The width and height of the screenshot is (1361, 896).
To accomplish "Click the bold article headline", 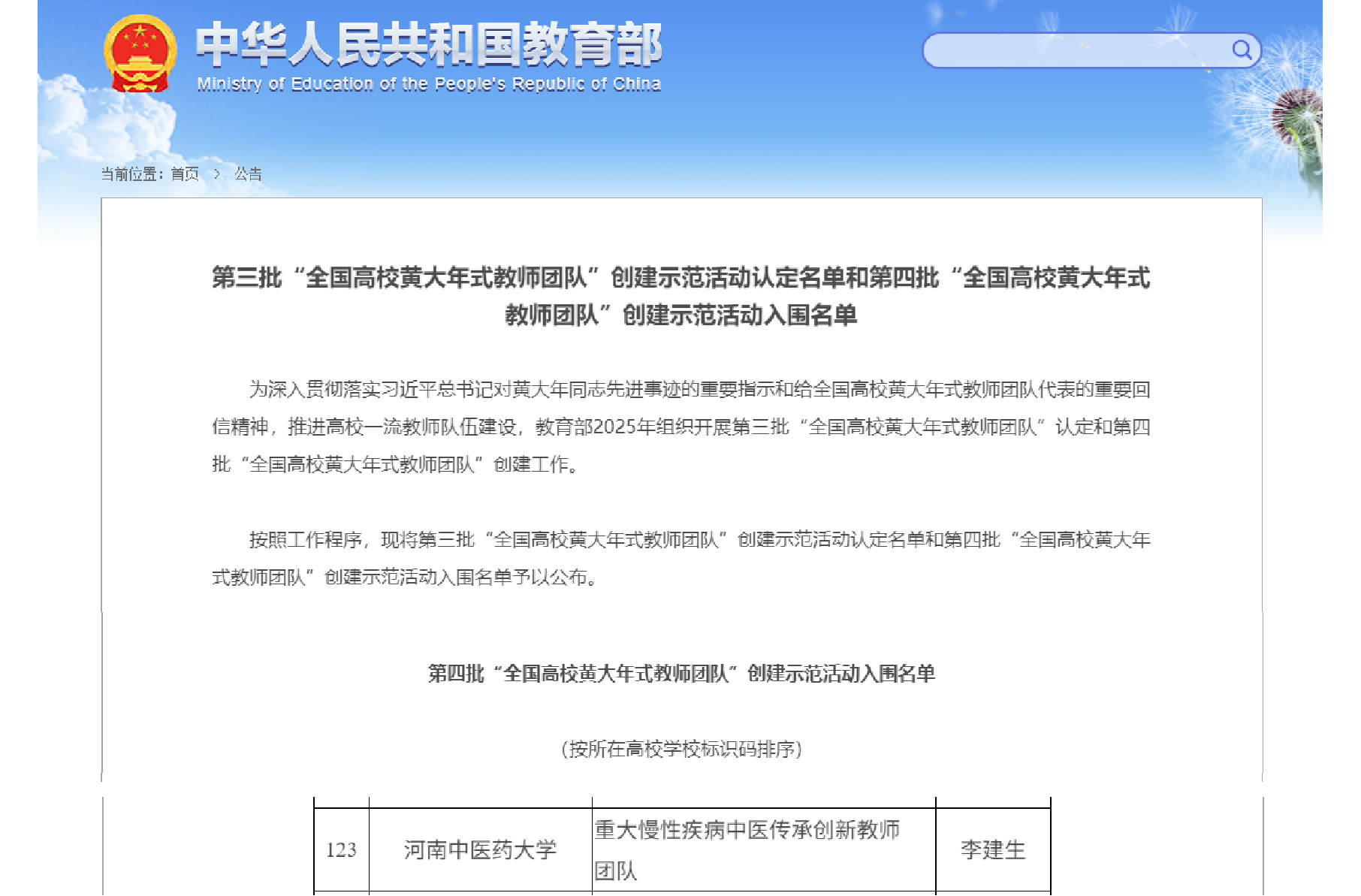I will point(680,296).
